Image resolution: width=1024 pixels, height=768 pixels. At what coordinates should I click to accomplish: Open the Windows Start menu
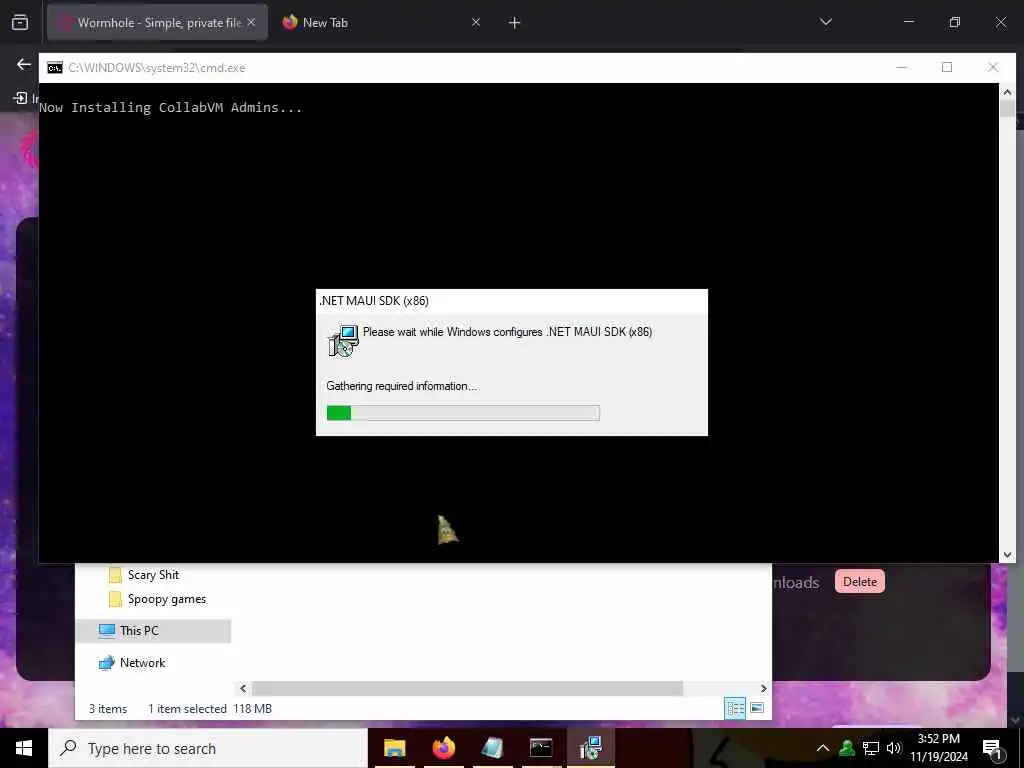tap(24, 748)
